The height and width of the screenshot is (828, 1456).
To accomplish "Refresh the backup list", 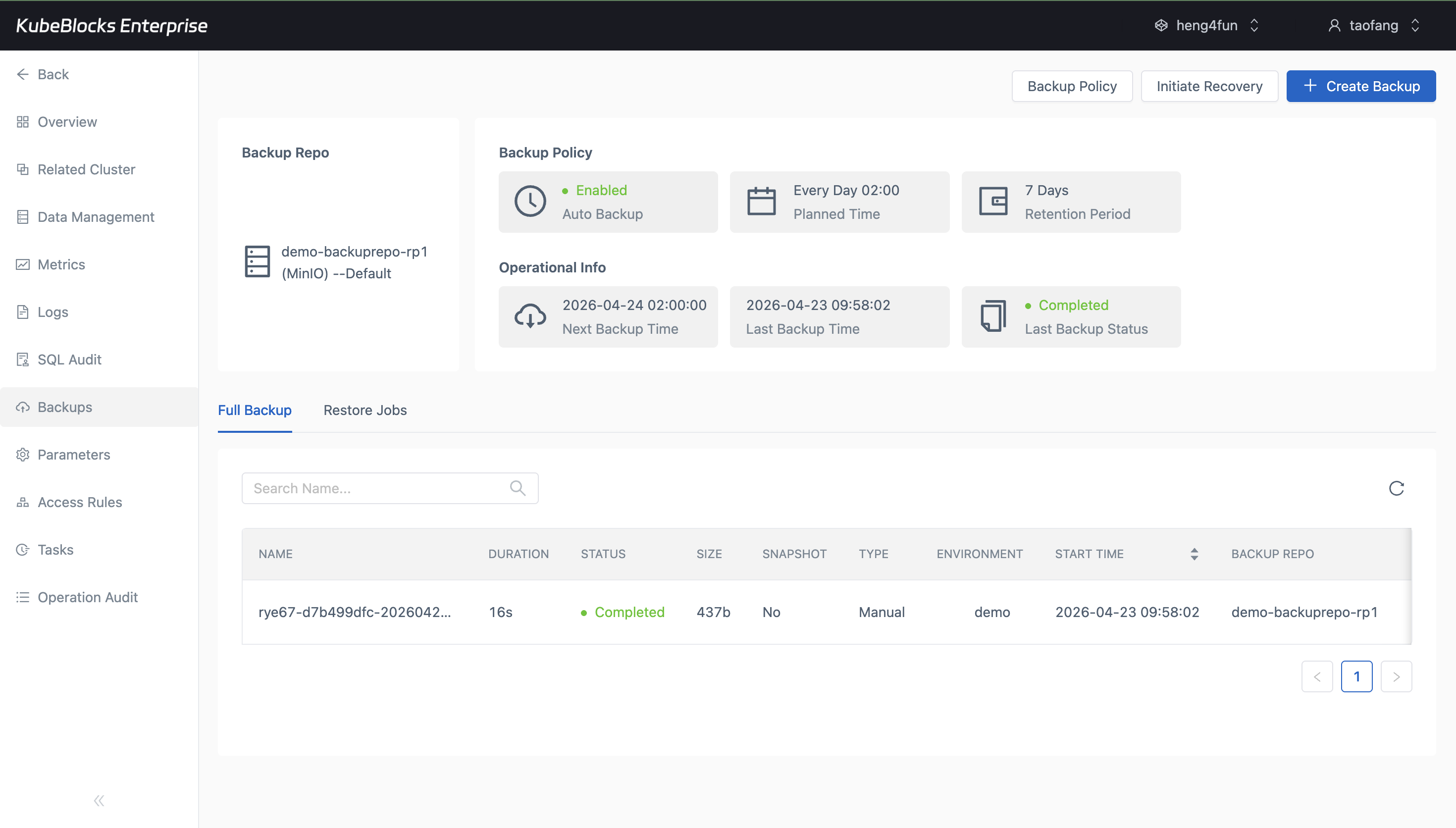I will 1396,488.
